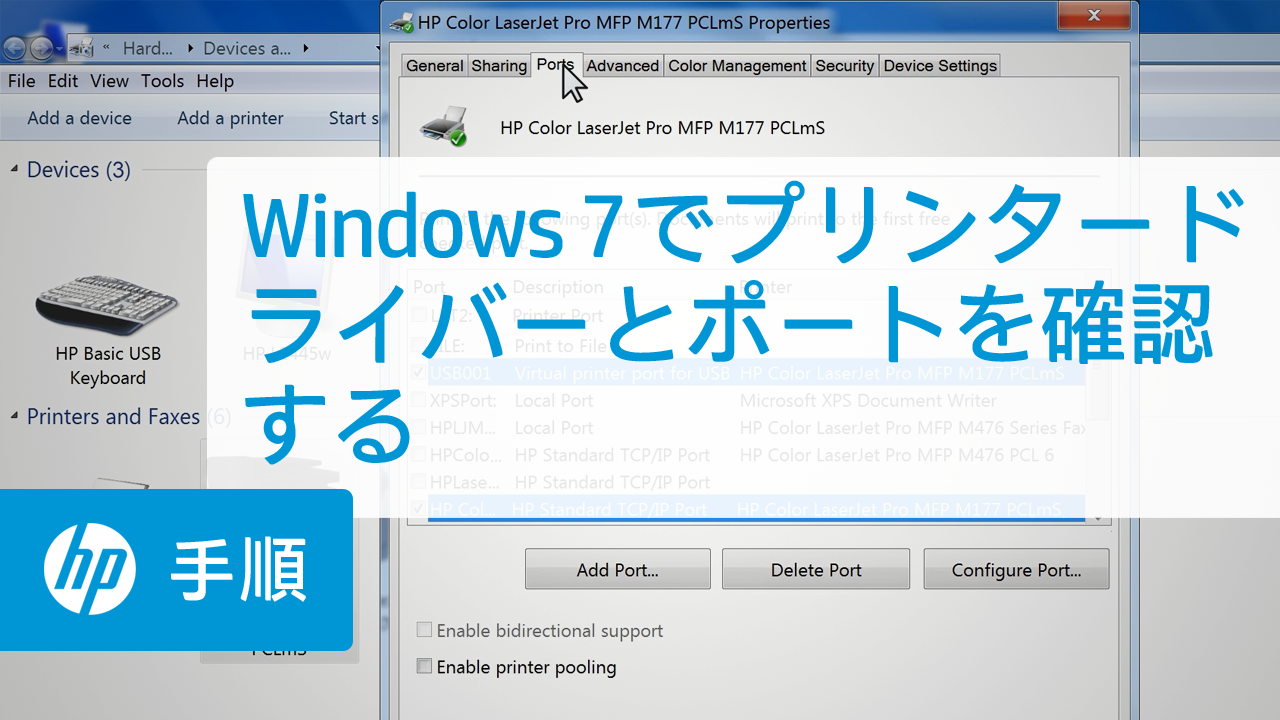Open the Tools menu

tap(162, 81)
